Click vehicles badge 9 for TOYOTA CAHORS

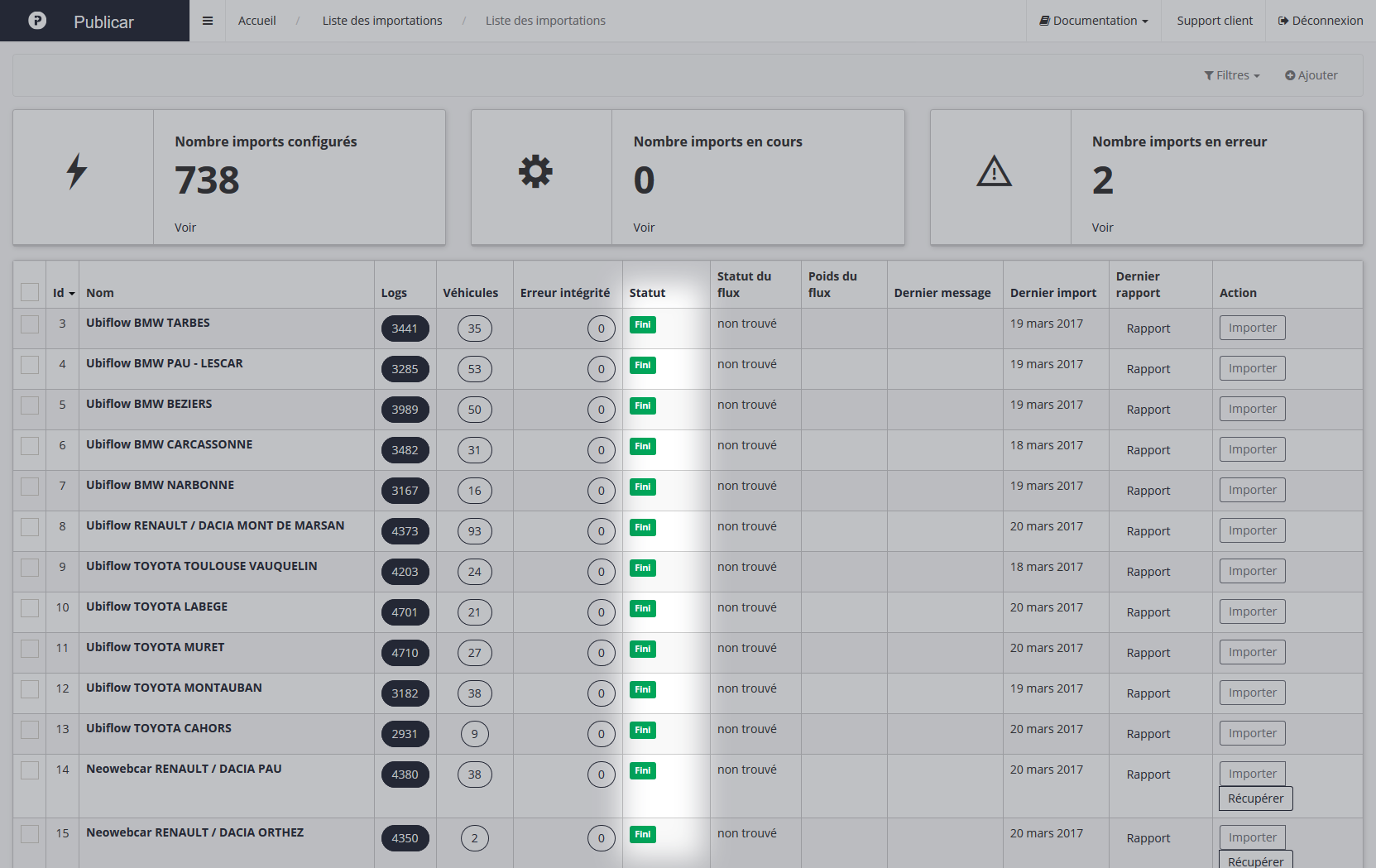474,734
